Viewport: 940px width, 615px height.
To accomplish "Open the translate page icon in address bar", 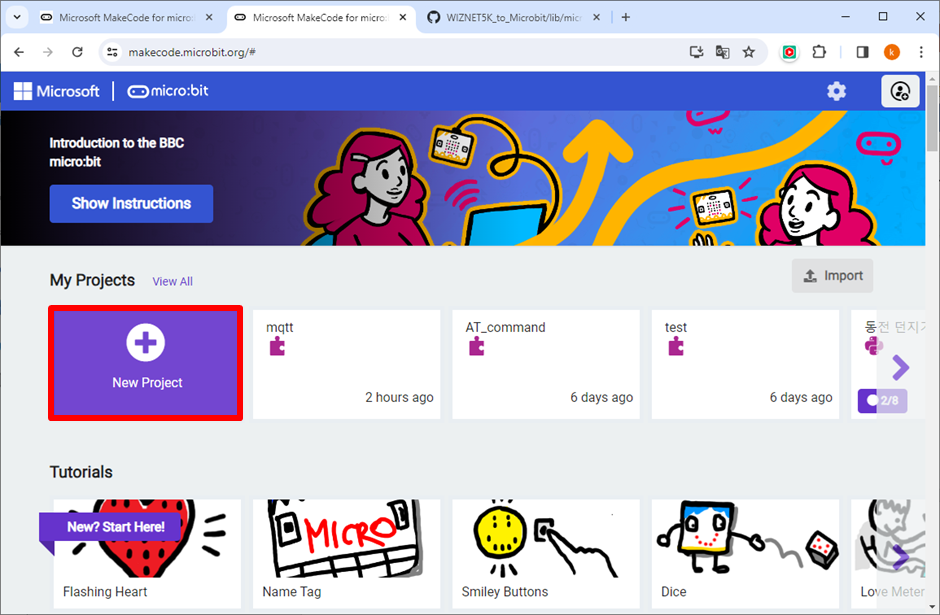I will point(722,52).
